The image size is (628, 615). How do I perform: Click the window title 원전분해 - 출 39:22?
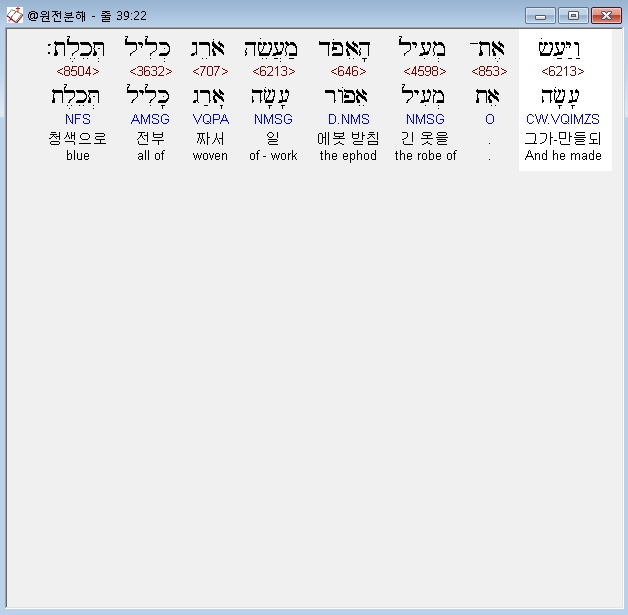(87, 16)
